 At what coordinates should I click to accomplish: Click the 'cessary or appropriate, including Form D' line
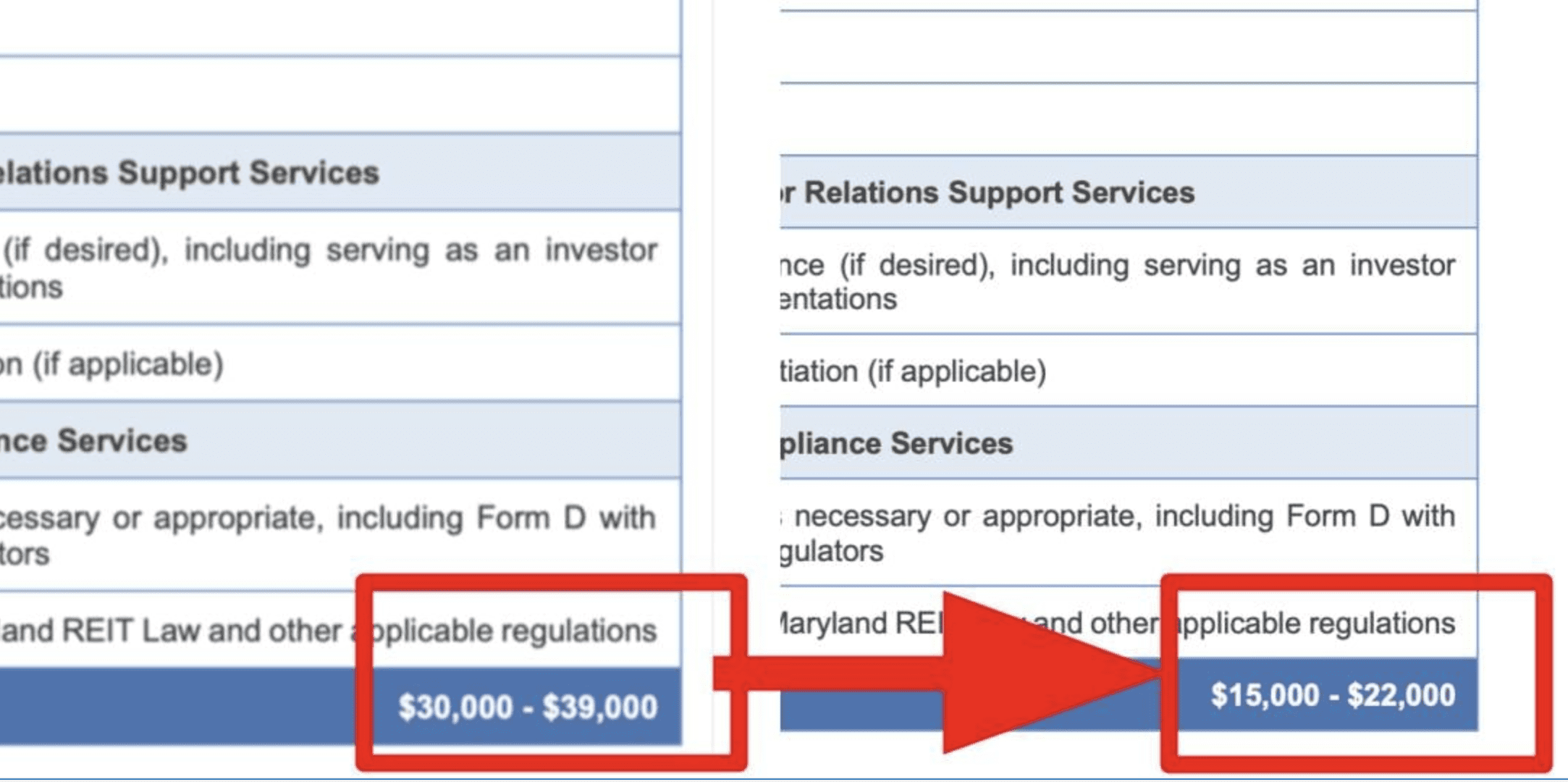(x=326, y=518)
